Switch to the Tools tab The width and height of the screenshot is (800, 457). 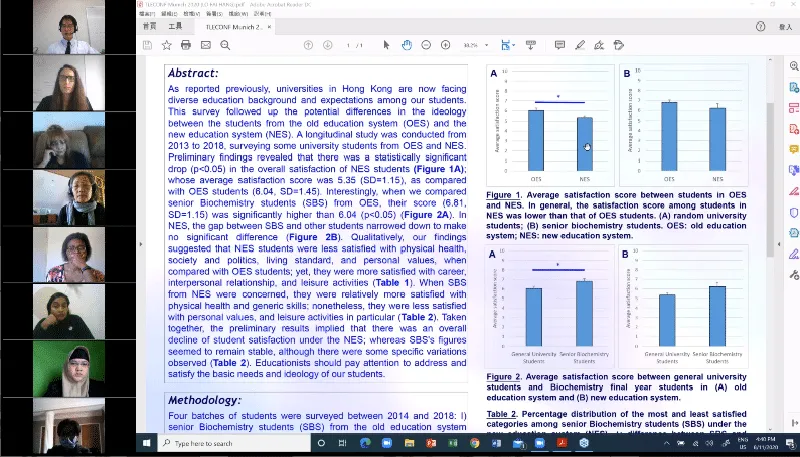[175, 27]
